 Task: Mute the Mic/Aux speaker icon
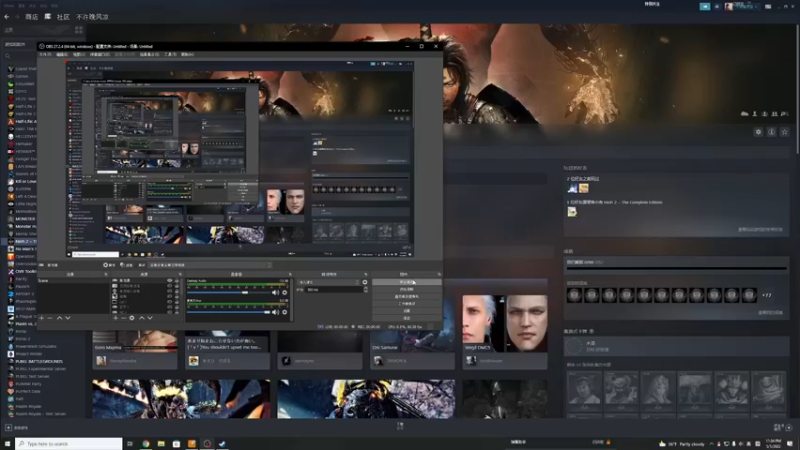pos(276,312)
